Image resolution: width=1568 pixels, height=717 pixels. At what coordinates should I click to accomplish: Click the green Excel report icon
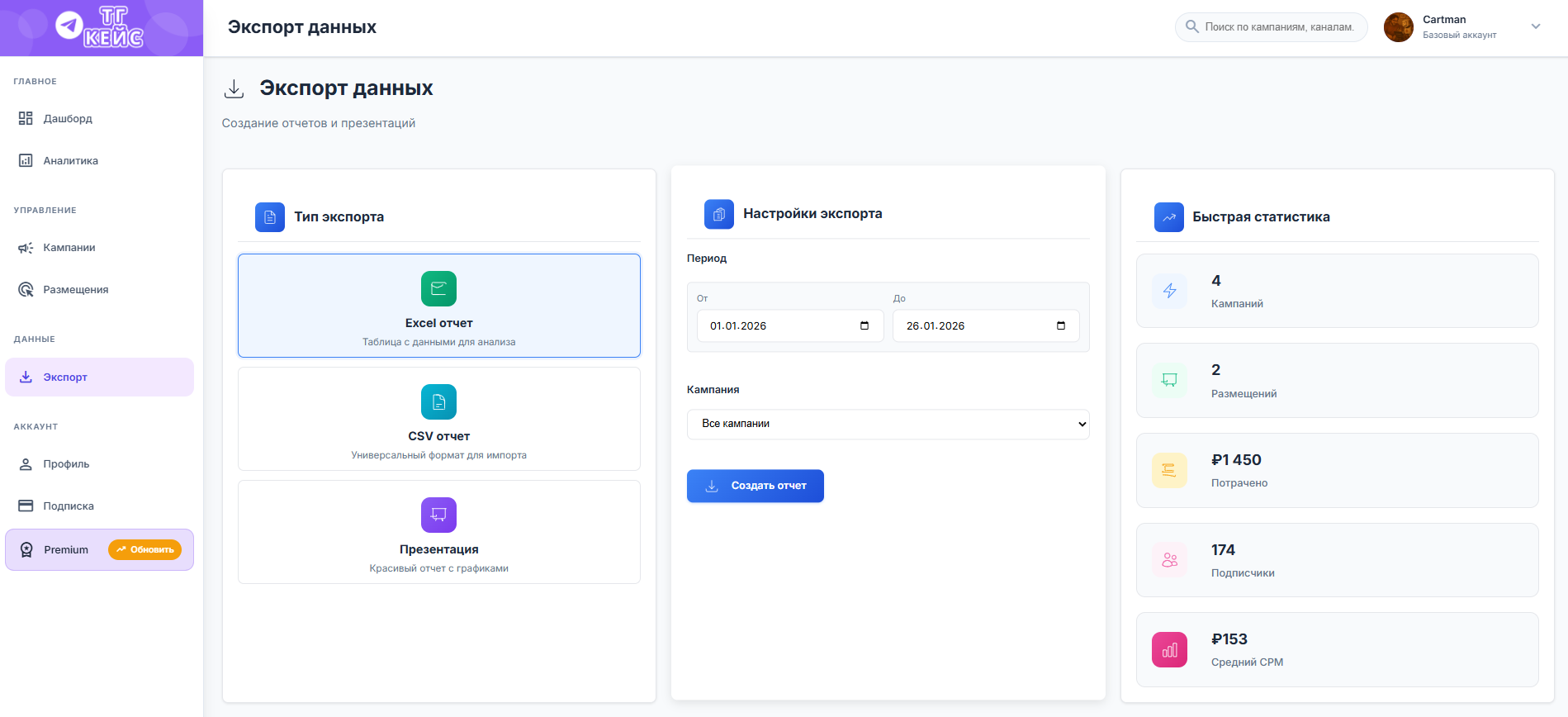click(438, 288)
